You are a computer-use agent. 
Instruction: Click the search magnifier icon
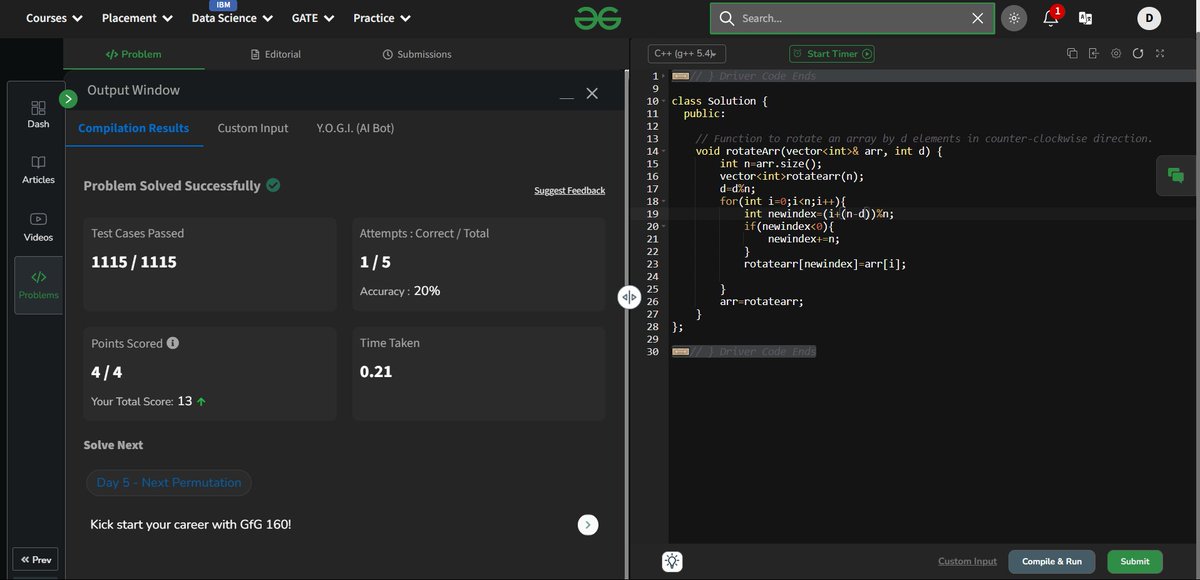point(727,18)
